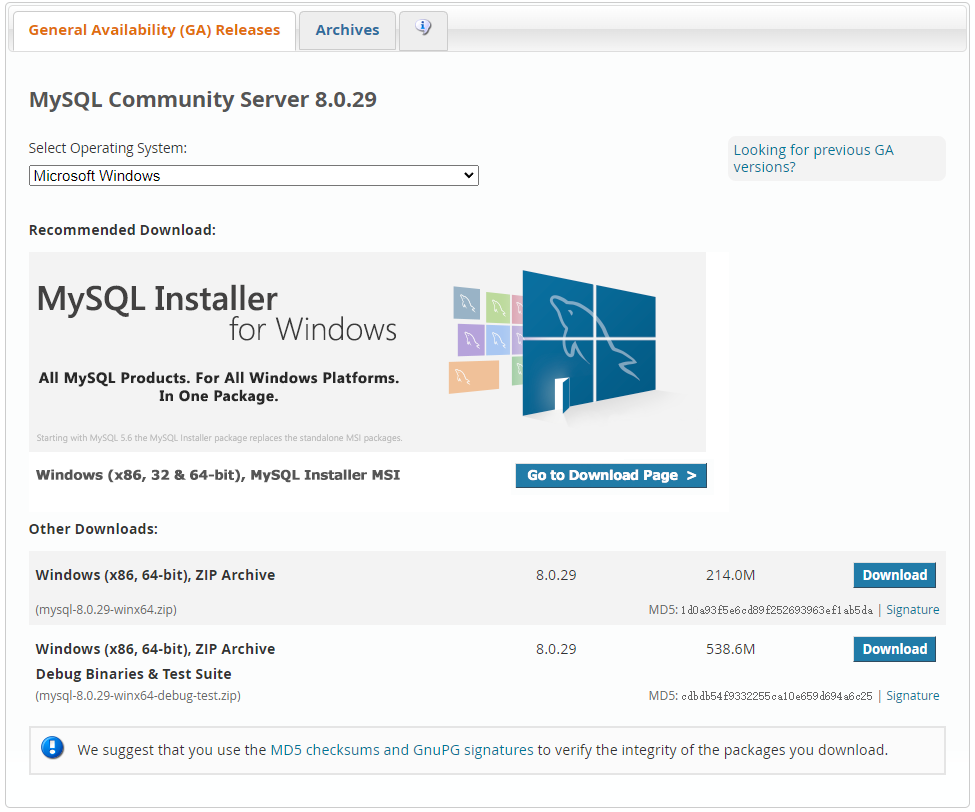Viewport: 975px width, 812px height.
Task: Open the info tab icon
Action: 423,28
